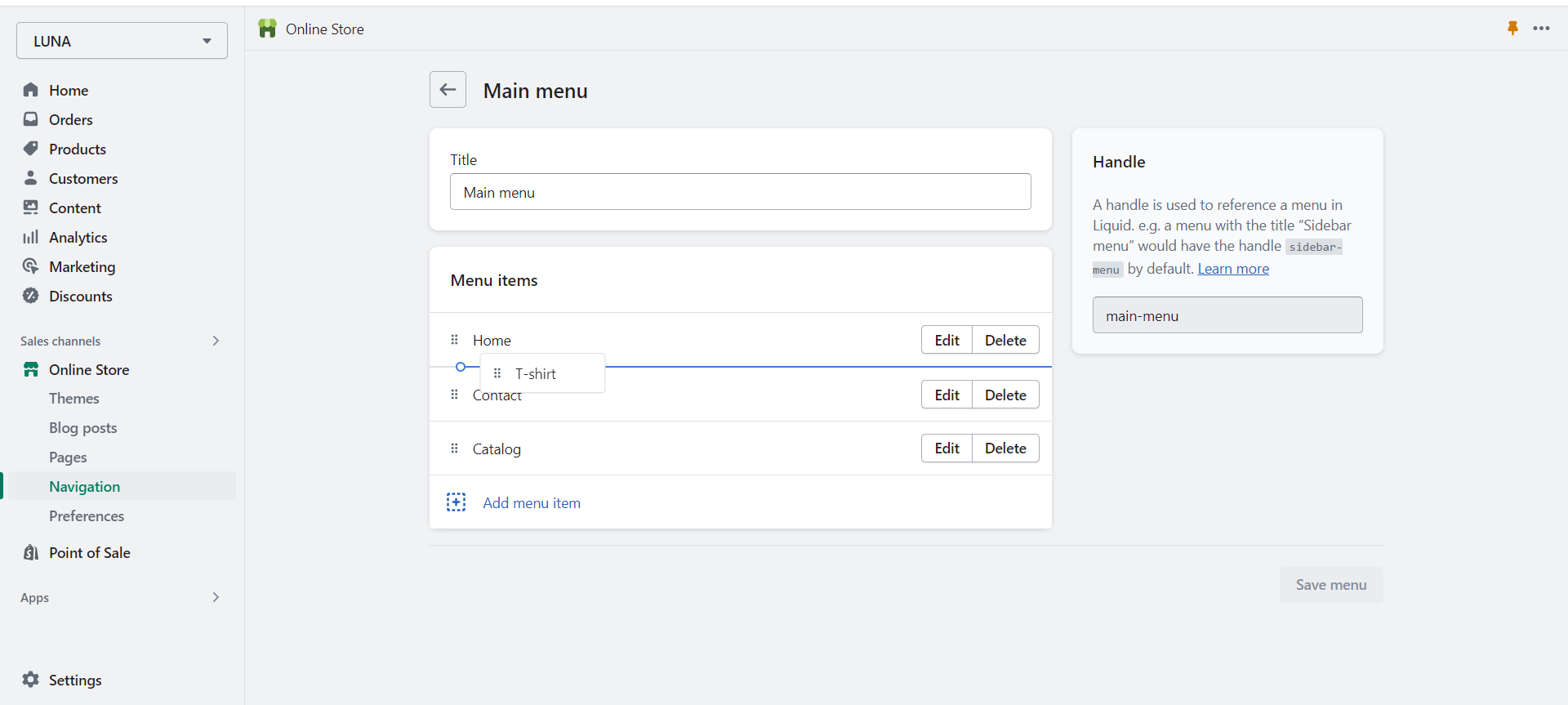Go to Customers page

(x=83, y=178)
